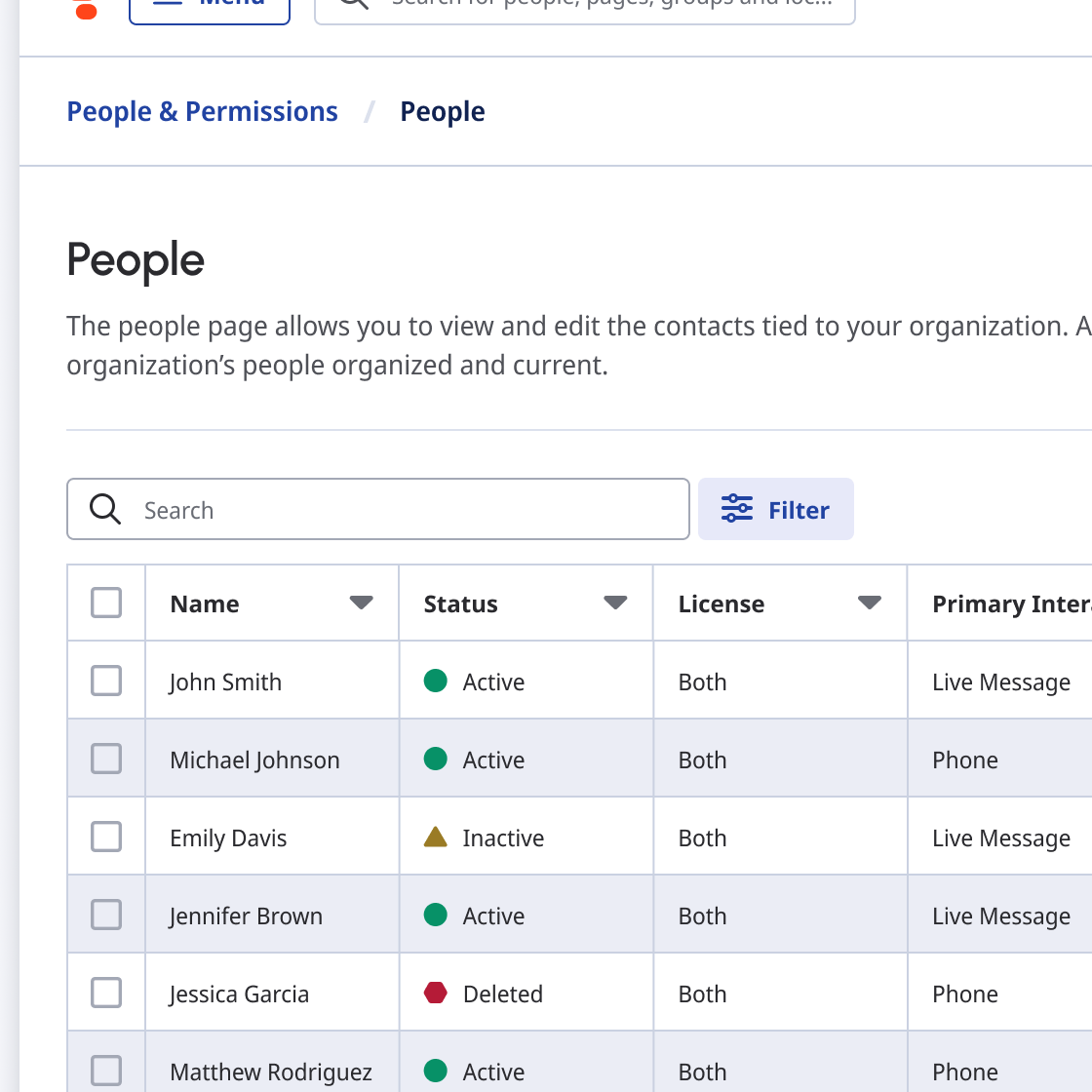
Task: Click Live Message in Jennifer Brown's row
Action: pos(1000,916)
